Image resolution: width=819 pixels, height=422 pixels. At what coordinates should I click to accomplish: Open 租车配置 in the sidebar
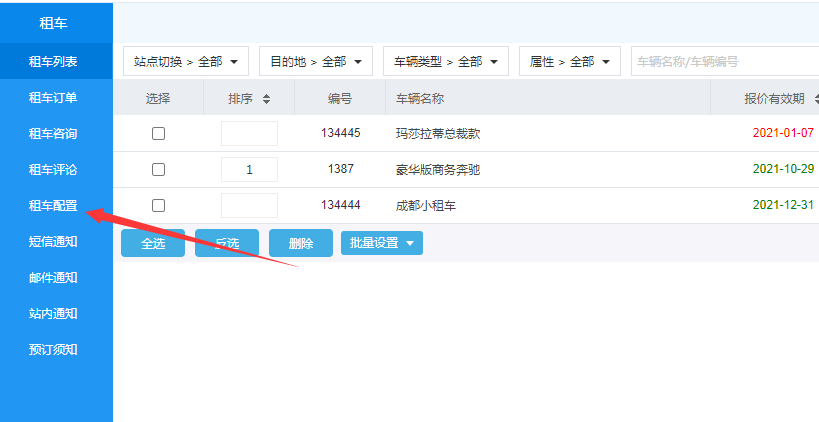(53, 206)
